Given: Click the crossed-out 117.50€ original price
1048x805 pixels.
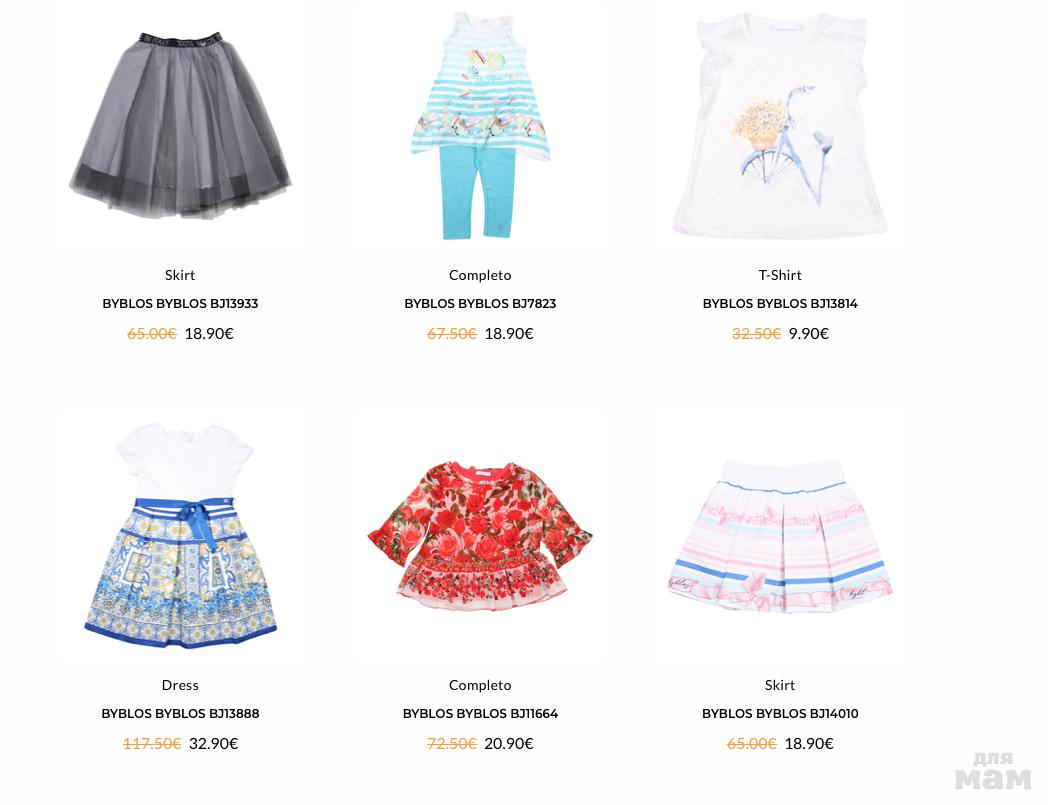Looking at the screenshot, I should point(152,743).
